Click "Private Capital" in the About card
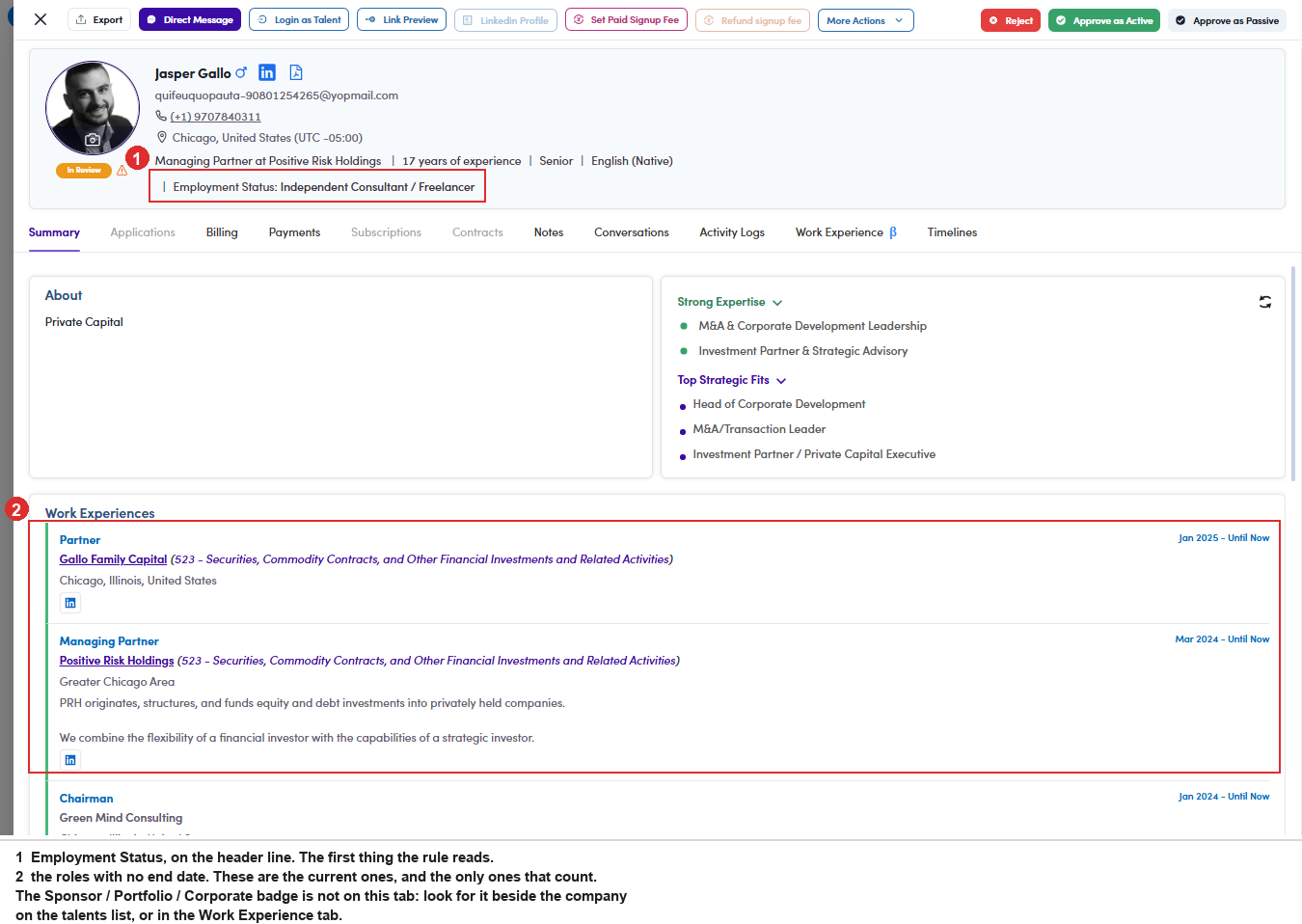1302x924 pixels. click(x=84, y=322)
